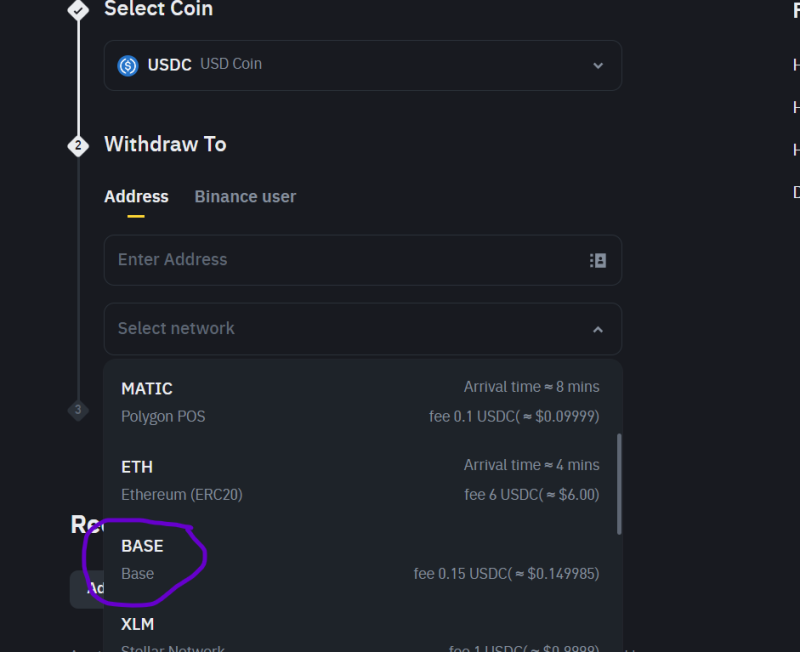Open the Select Coin USDC dropdown
800x652 pixels.
pos(363,66)
